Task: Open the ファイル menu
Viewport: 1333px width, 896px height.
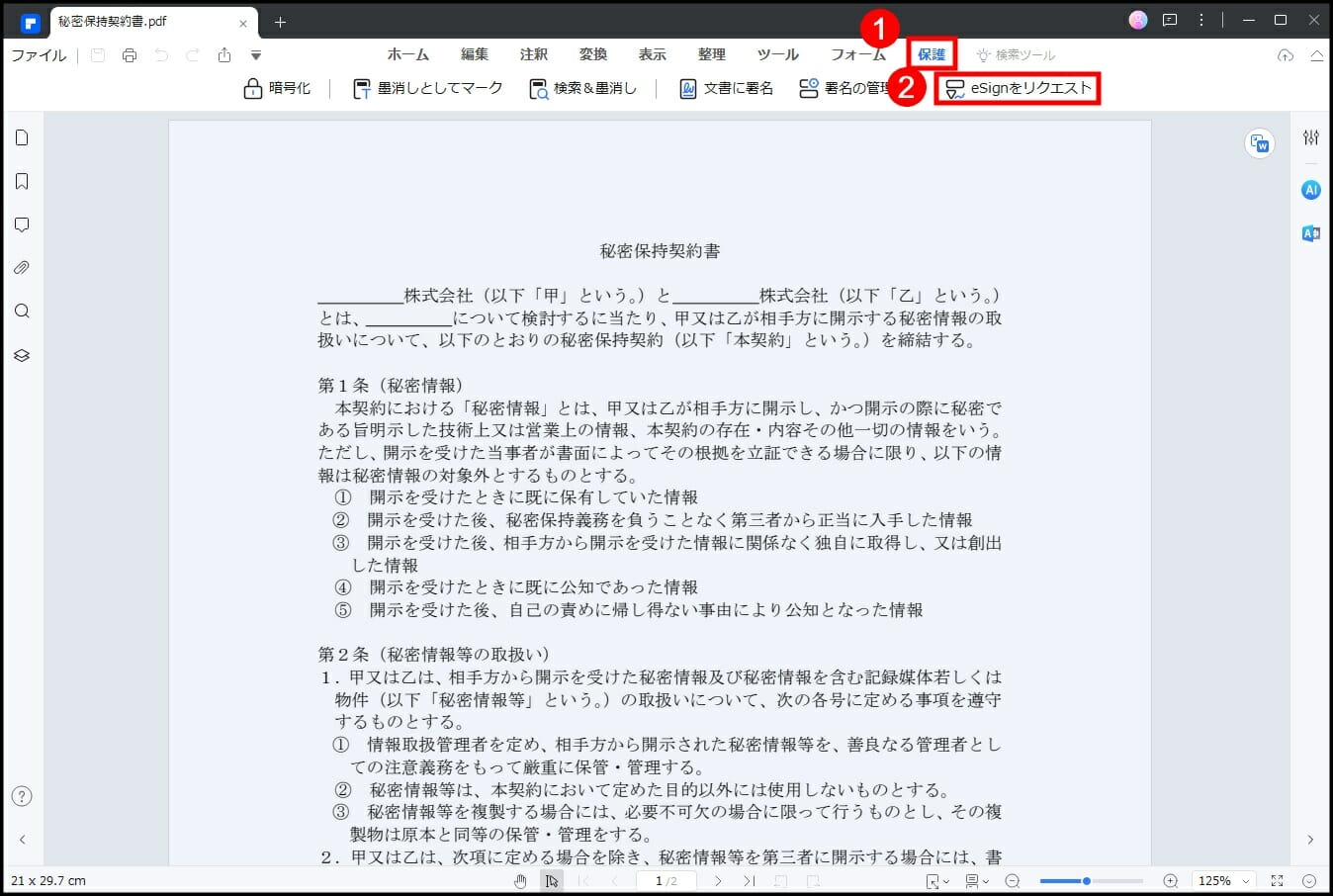Action: 39,55
